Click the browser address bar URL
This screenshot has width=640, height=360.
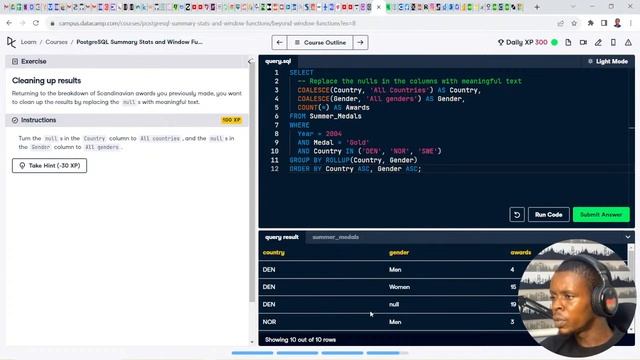pyautogui.click(x=207, y=24)
